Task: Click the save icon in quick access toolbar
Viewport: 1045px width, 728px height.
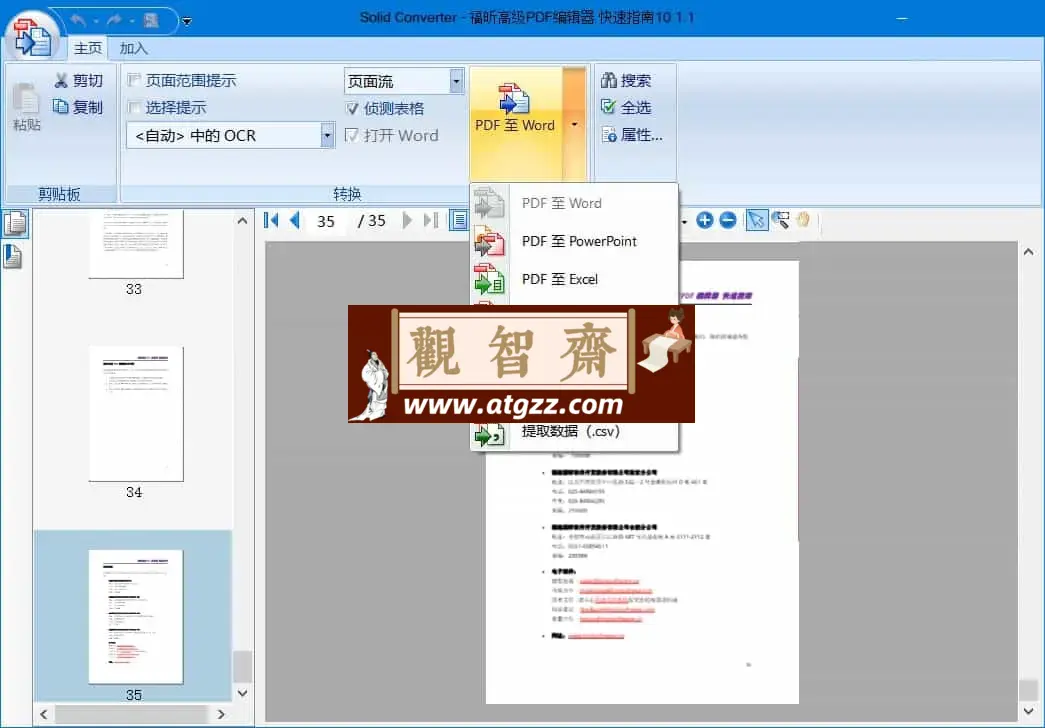Action: pos(151,21)
